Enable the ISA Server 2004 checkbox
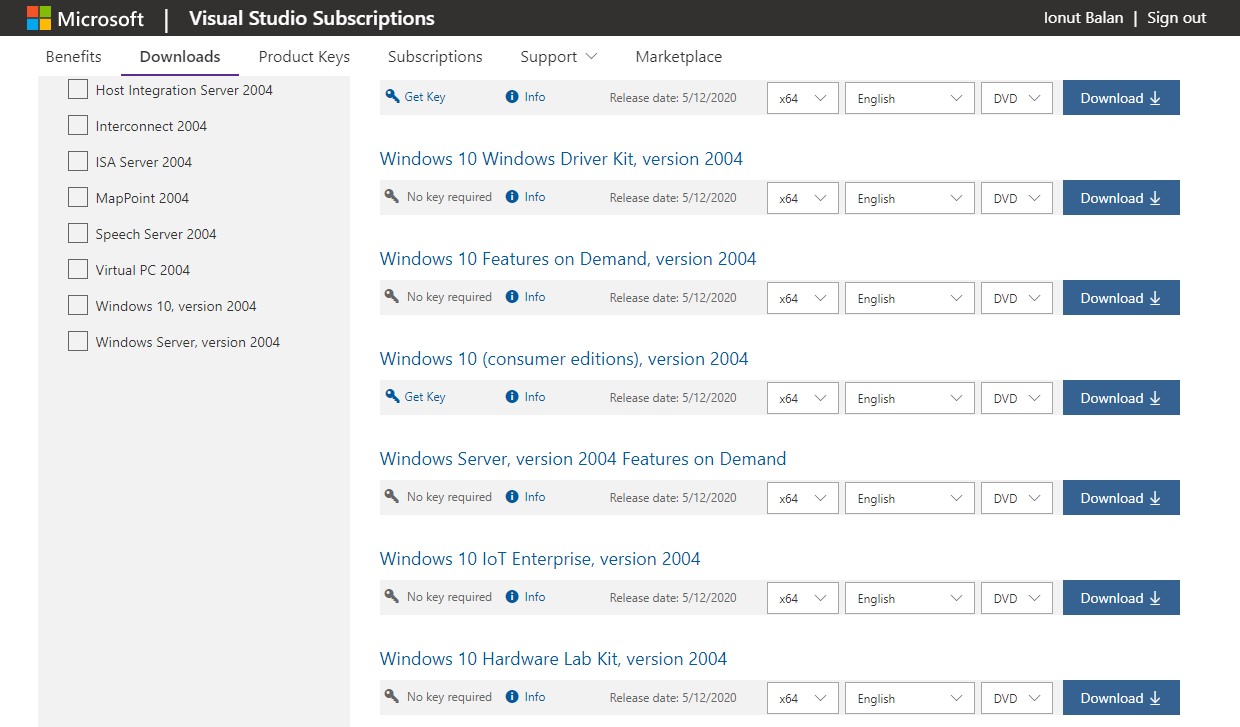 [x=78, y=160]
